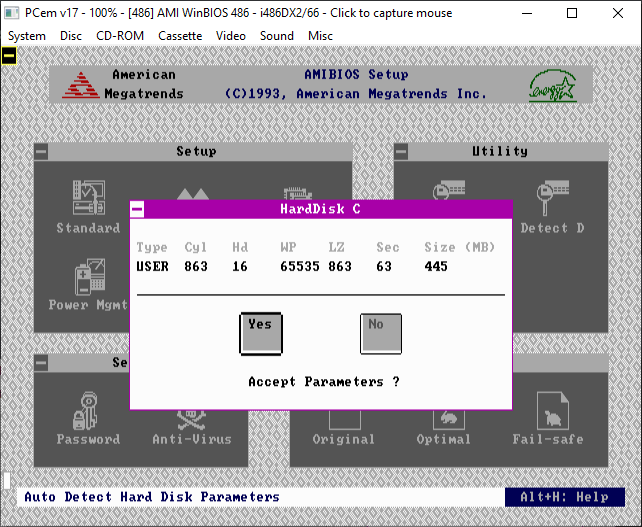This screenshot has width=642, height=527.
Task: Click the USER type value
Action: pos(152,267)
